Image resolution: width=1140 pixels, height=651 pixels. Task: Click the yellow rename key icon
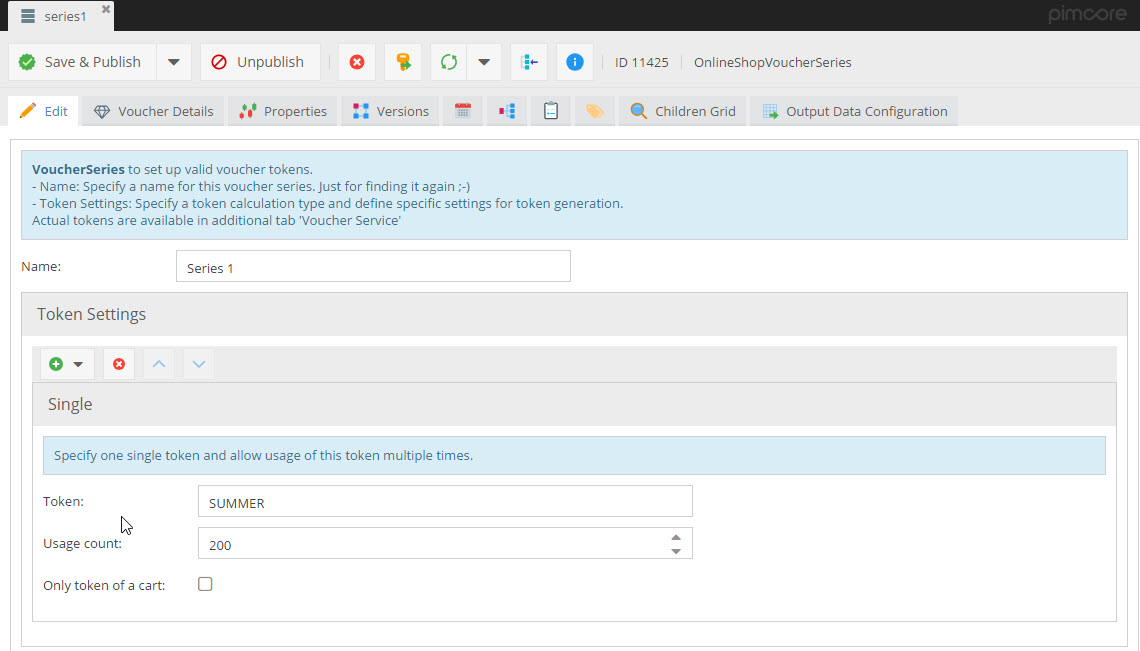[x=403, y=62]
